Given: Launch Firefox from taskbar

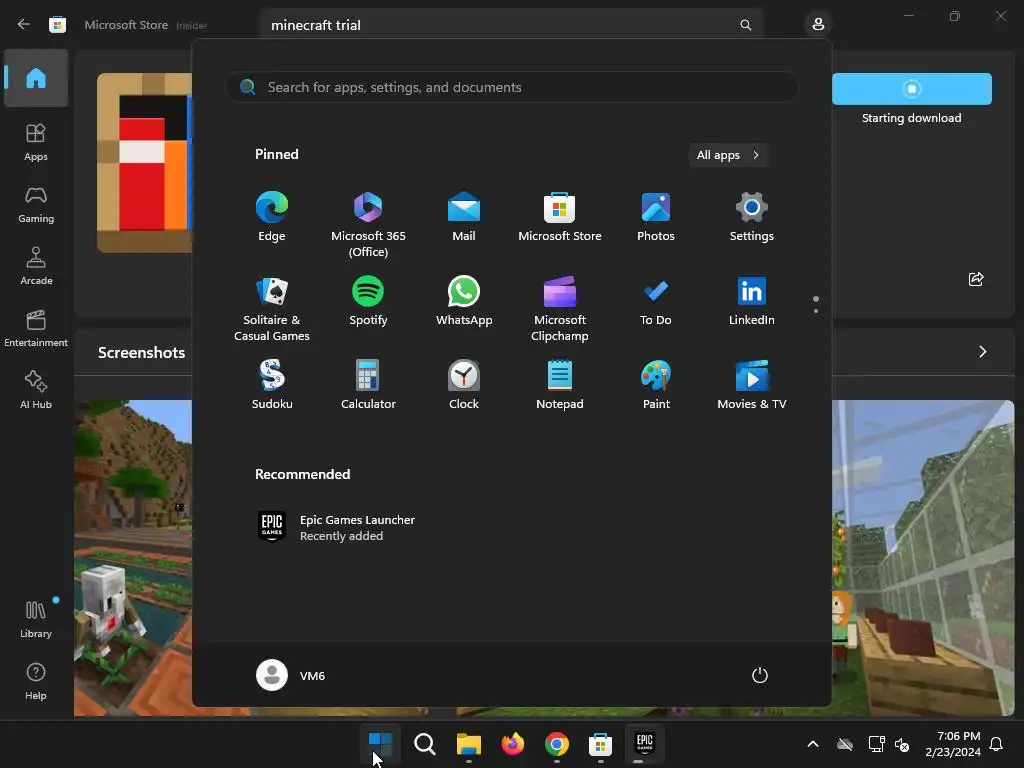Looking at the screenshot, I should [x=513, y=744].
